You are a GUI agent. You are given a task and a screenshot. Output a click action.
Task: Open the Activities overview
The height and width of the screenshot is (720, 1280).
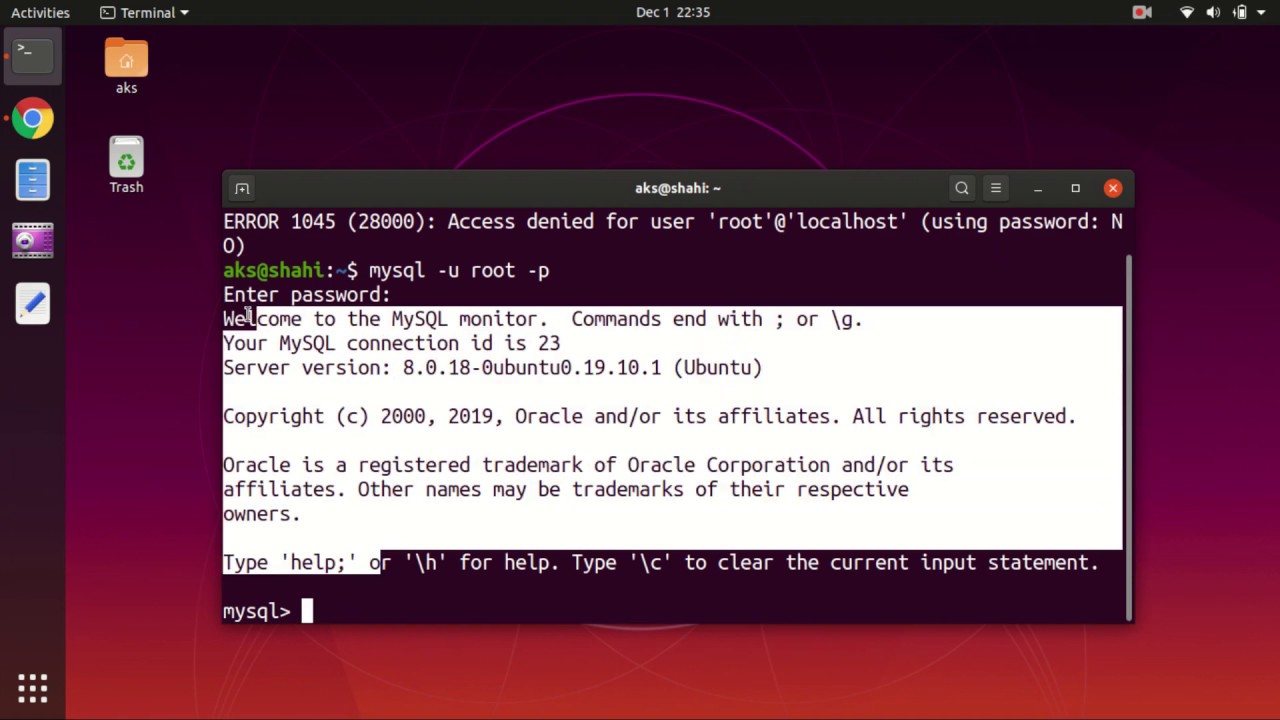point(40,12)
